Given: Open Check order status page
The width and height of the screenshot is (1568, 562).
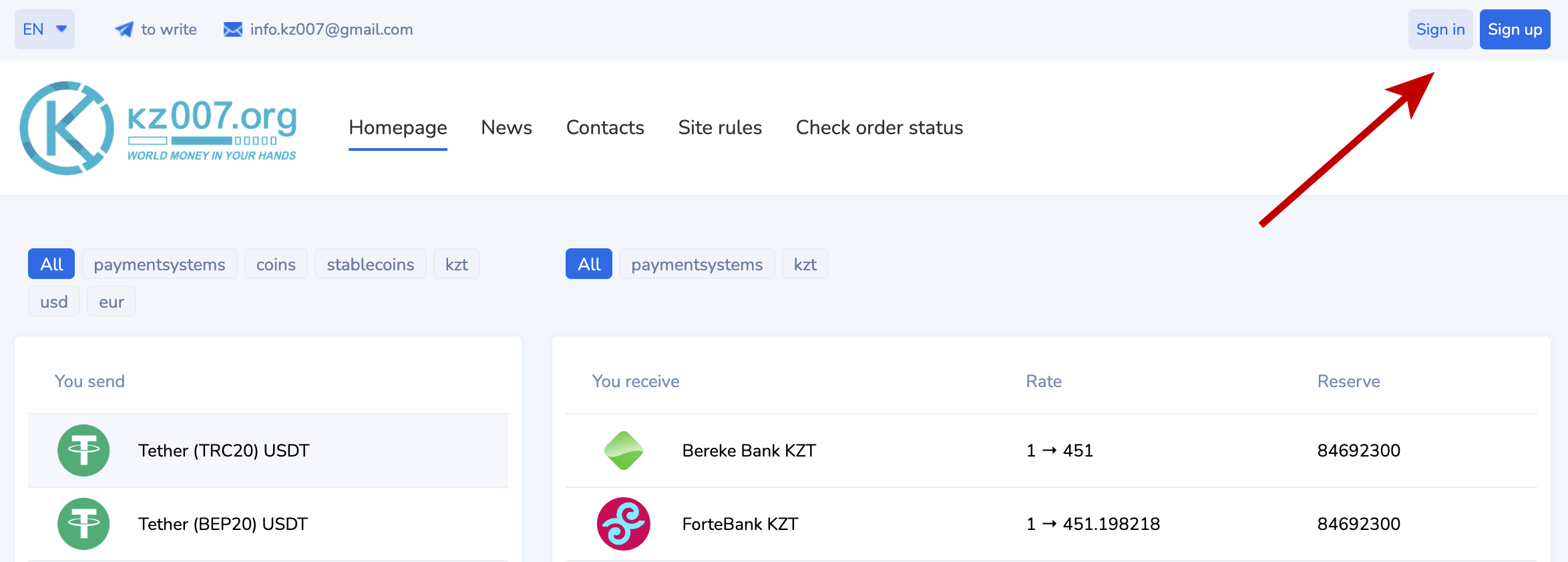Looking at the screenshot, I should (x=879, y=127).
